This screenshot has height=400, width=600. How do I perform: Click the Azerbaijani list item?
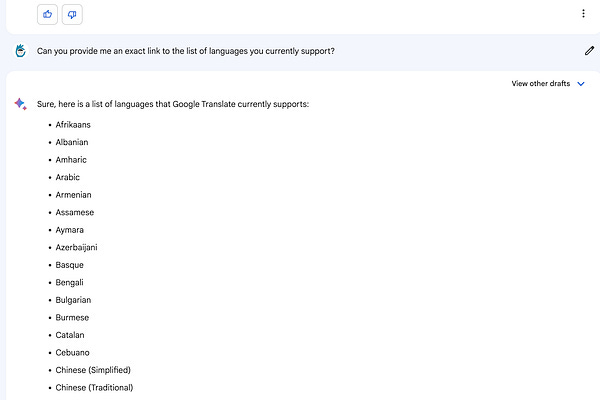pos(77,248)
